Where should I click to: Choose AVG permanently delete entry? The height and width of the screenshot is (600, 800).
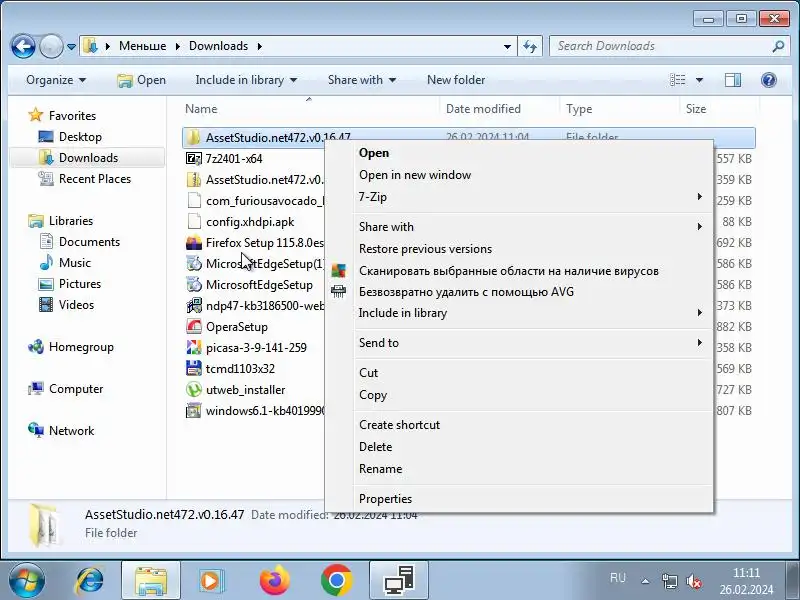519,292
